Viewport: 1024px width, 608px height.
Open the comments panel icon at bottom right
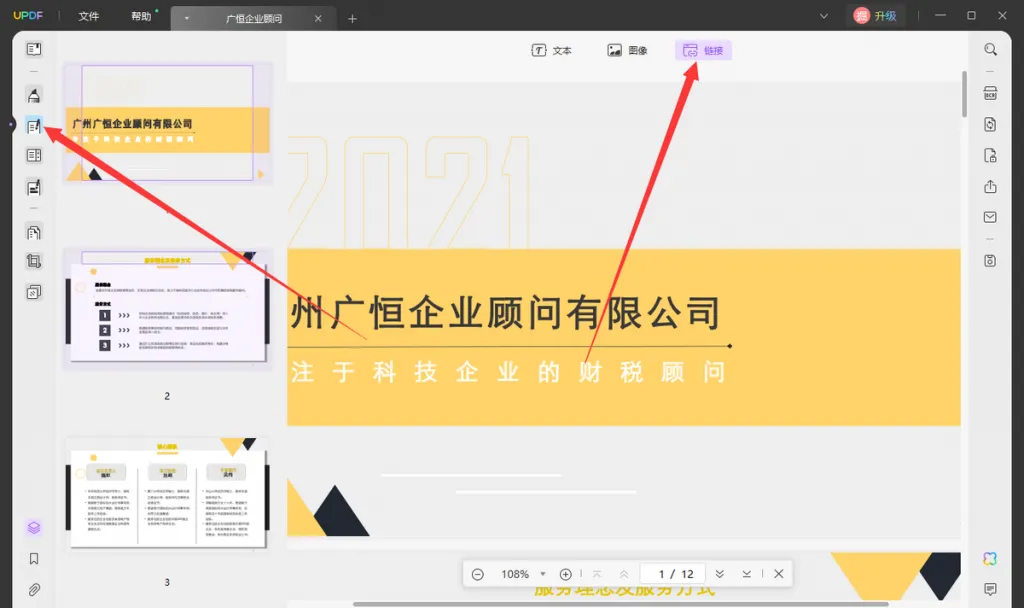(990, 589)
